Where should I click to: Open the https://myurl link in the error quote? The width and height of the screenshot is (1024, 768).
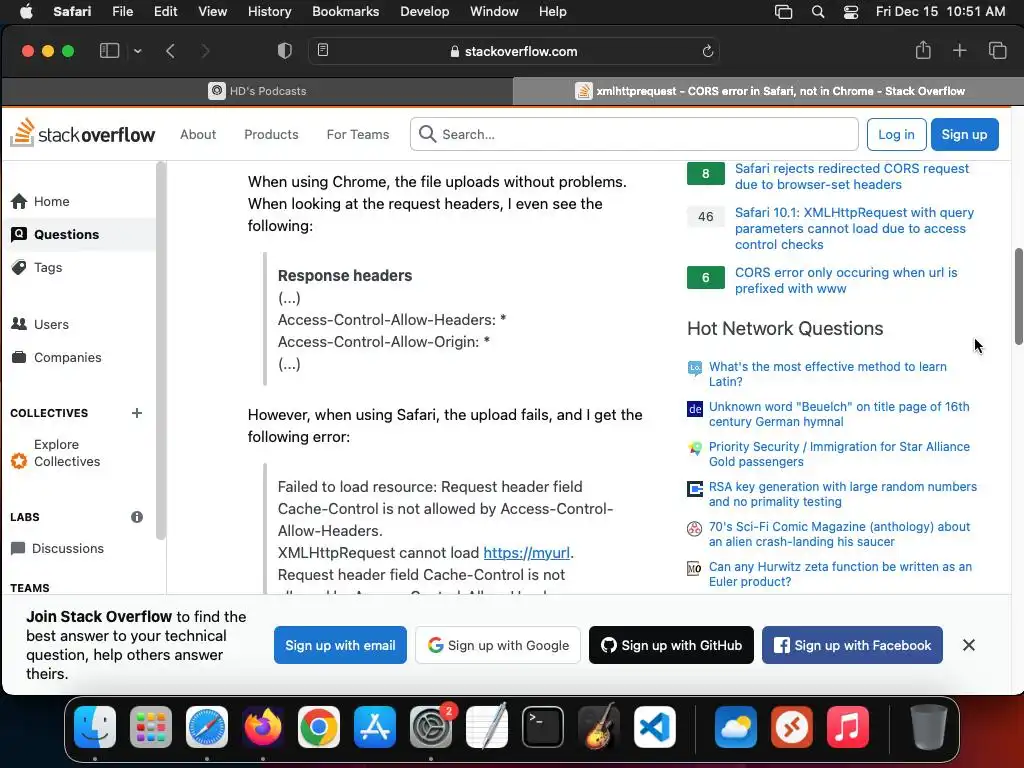coord(526,552)
